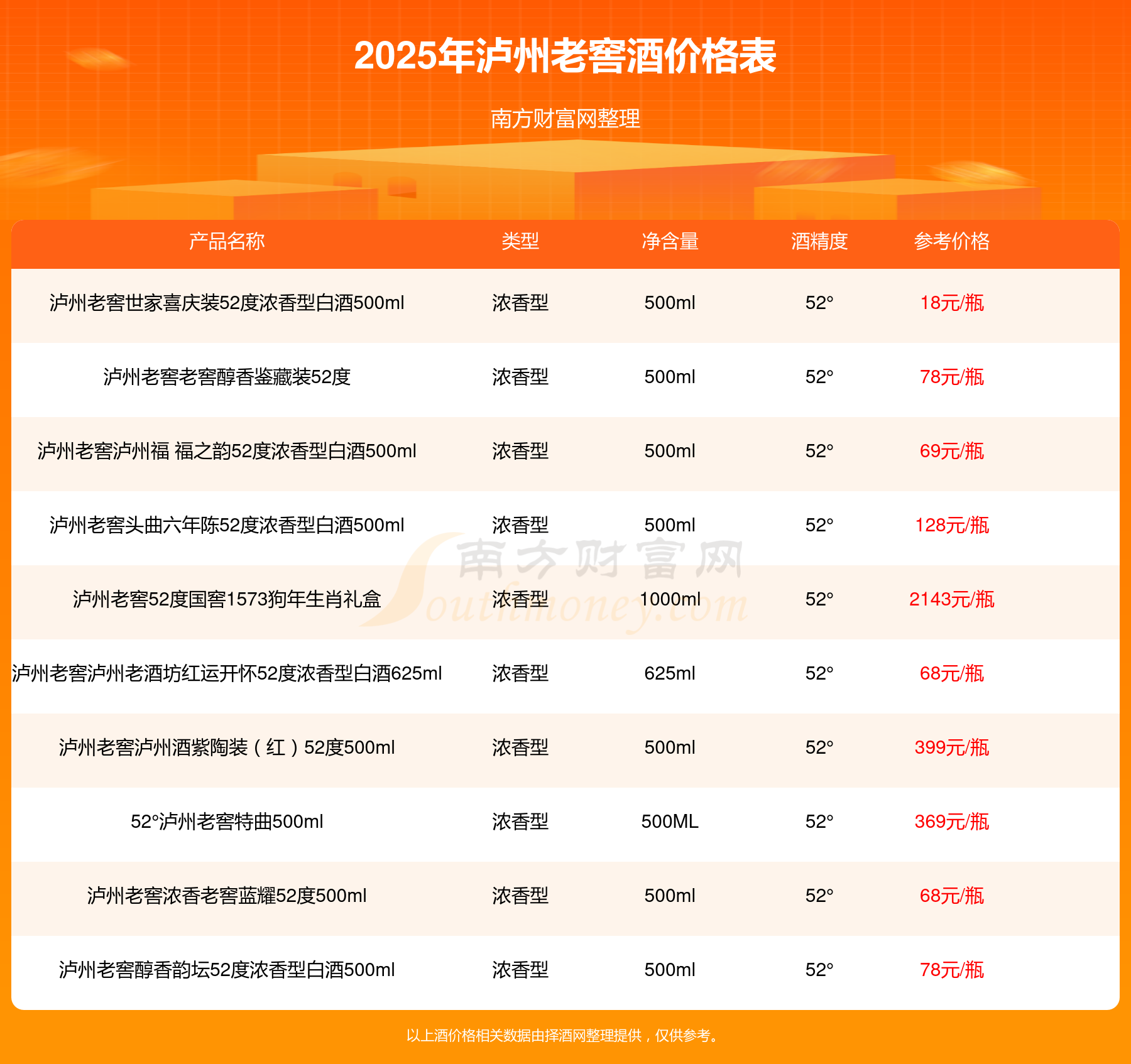The height and width of the screenshot is (1064, 1131).
Task: Select the price "399元/瓶"
Action: 952,747
